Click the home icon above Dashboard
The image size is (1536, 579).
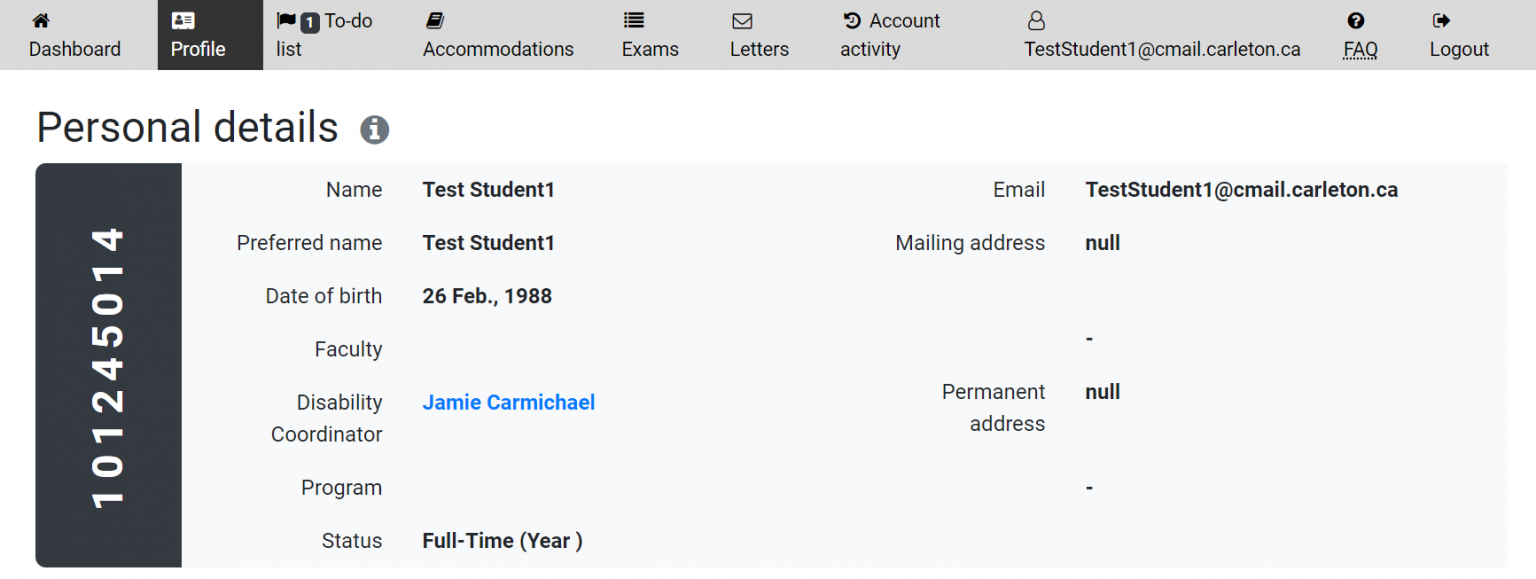tap(41, 20)
